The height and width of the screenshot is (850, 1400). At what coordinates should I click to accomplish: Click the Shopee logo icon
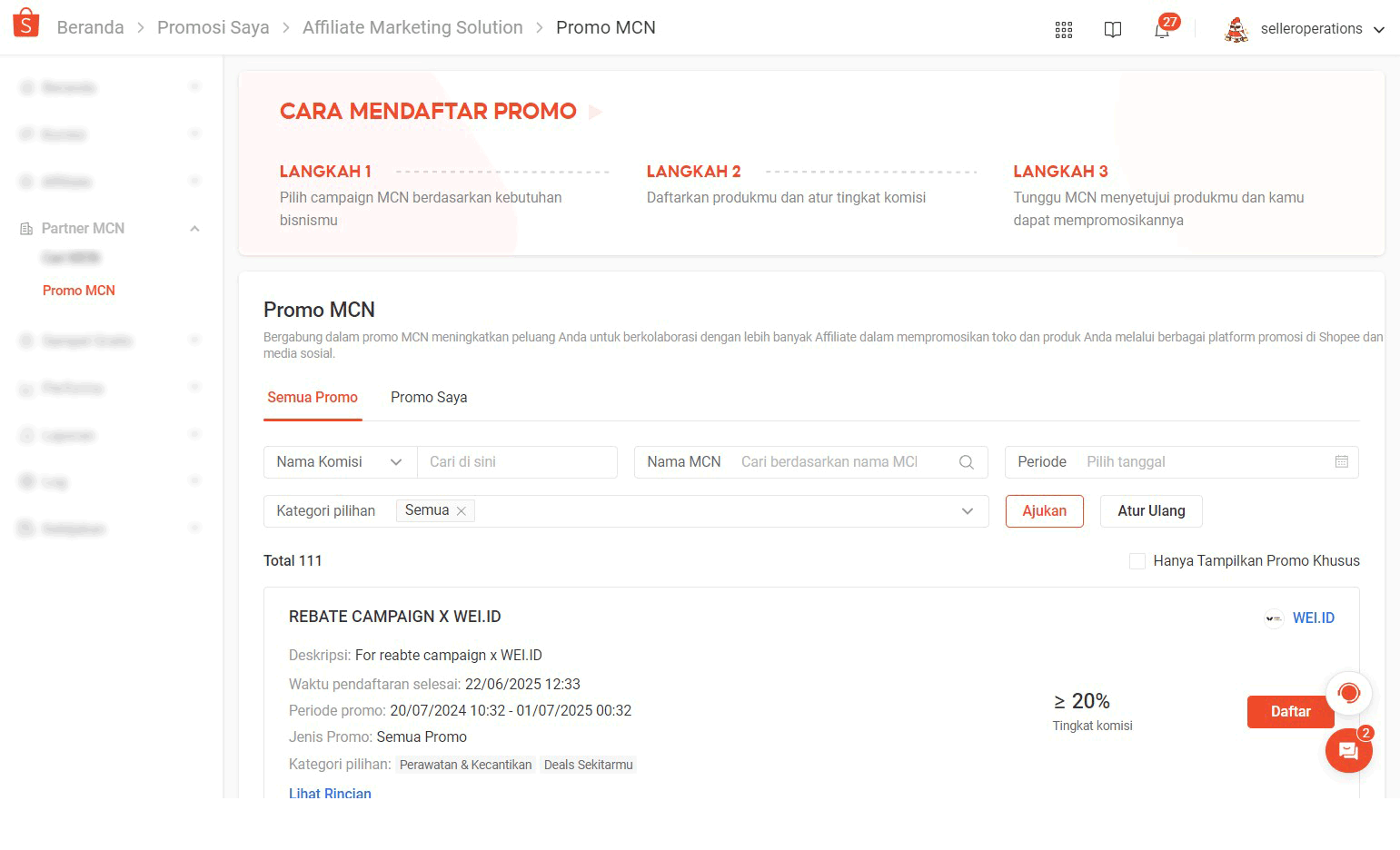pos(26,22)
